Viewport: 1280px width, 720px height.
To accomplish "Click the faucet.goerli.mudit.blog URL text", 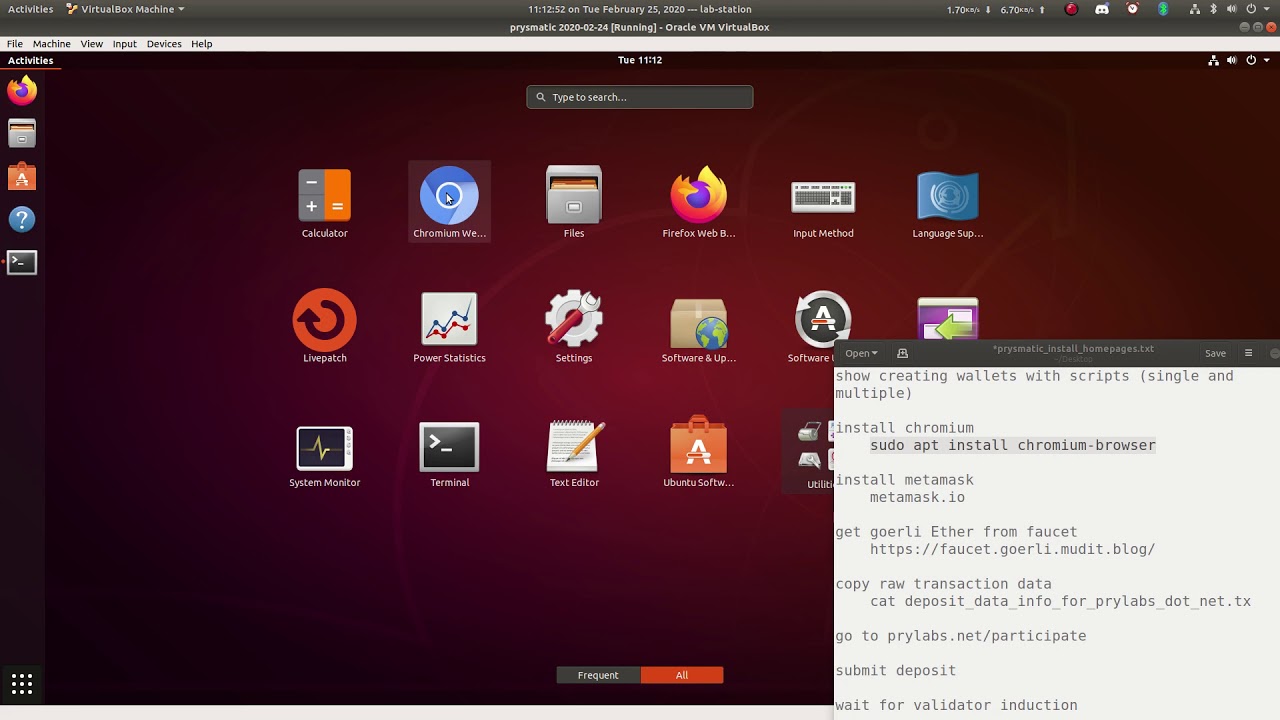I will point(1012,549).
